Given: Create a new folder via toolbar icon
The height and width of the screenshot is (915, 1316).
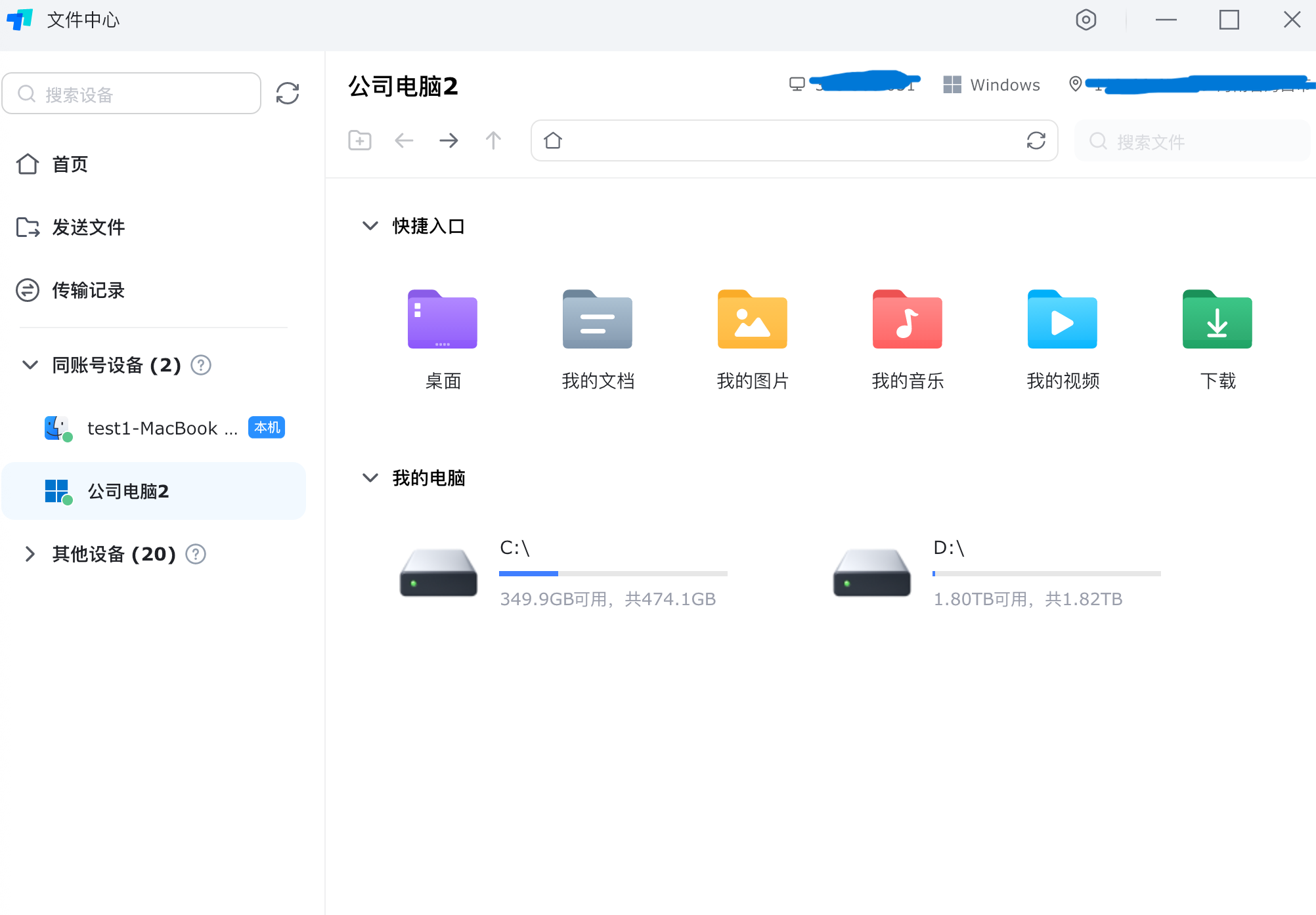Looking at the screenshot, I should (x=359, y=140).
